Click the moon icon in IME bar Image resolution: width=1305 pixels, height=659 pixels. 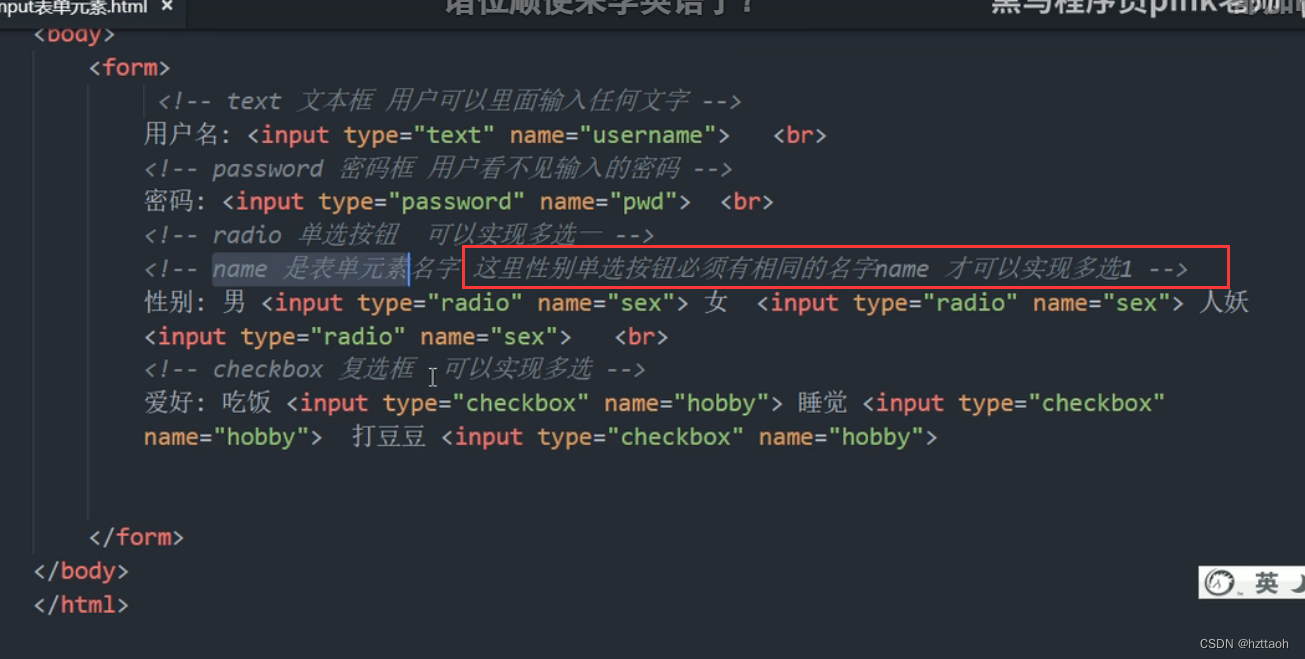click(1297, 583)
